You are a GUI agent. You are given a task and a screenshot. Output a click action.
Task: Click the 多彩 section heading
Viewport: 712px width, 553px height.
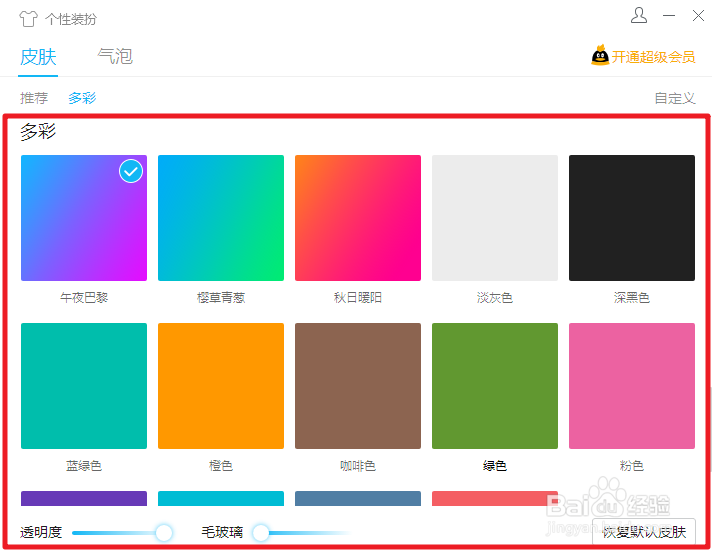[38, 132]
